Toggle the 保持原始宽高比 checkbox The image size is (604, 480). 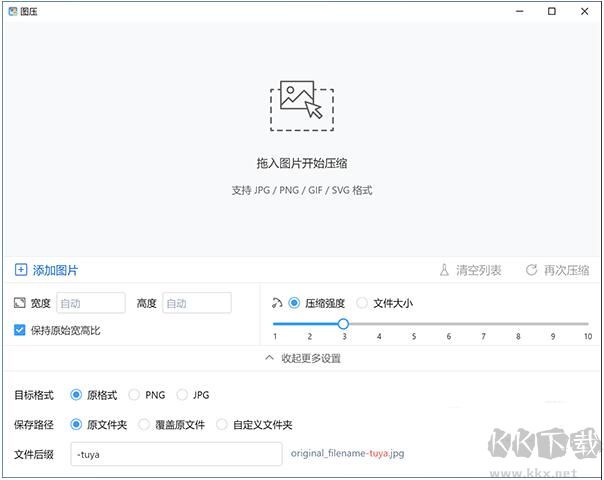click(20, 330)
